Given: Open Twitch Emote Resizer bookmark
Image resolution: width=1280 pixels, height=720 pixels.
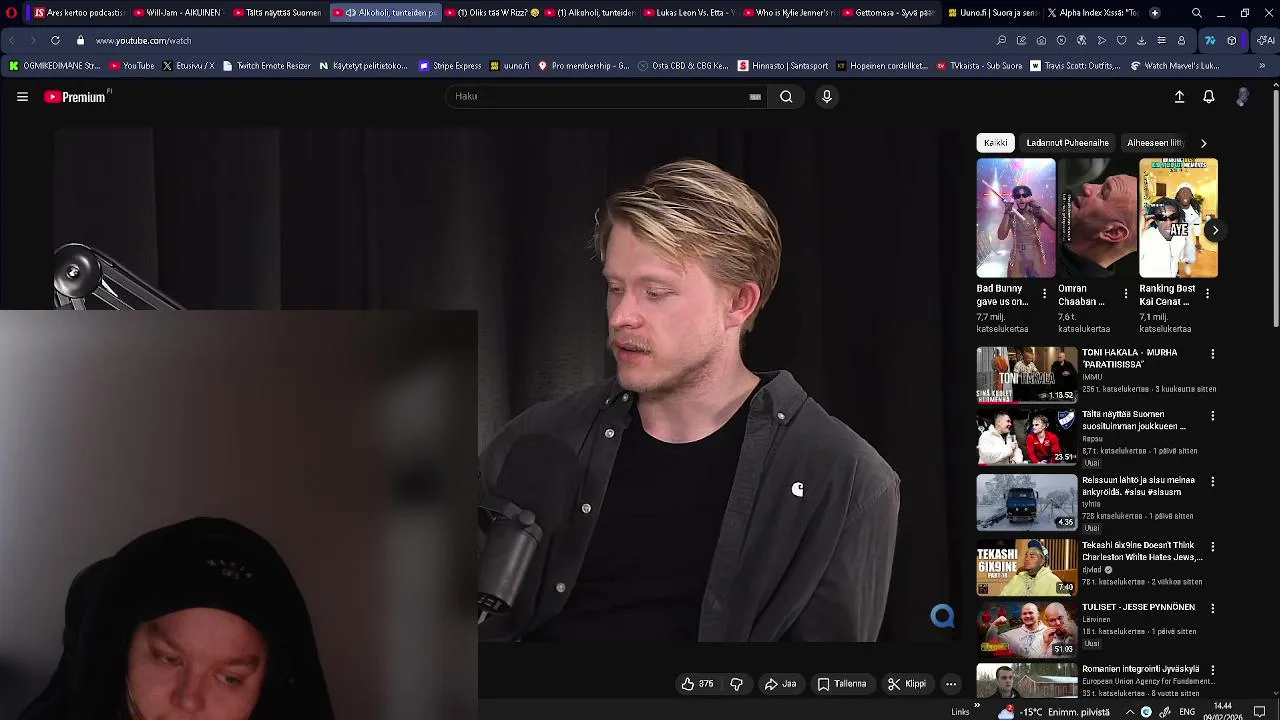Looking at the screenshot, I should point(267,66).
